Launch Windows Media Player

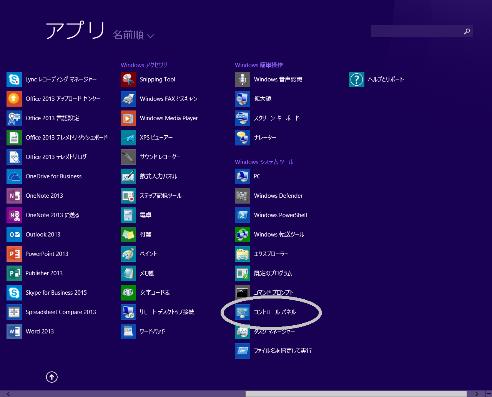[160, 118]
